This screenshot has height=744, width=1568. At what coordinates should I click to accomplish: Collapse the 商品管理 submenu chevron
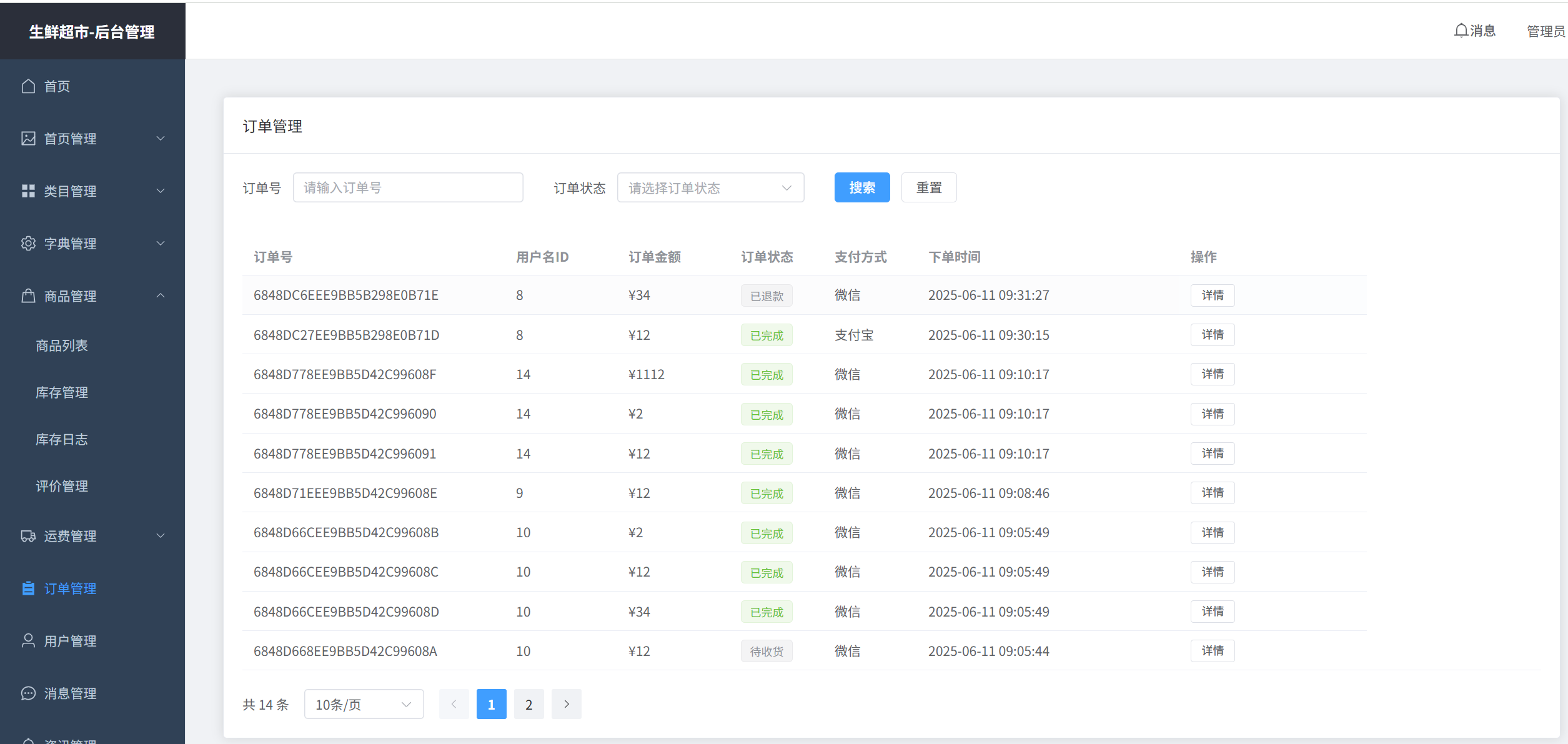pyautogui.click(x=161, y=296)
